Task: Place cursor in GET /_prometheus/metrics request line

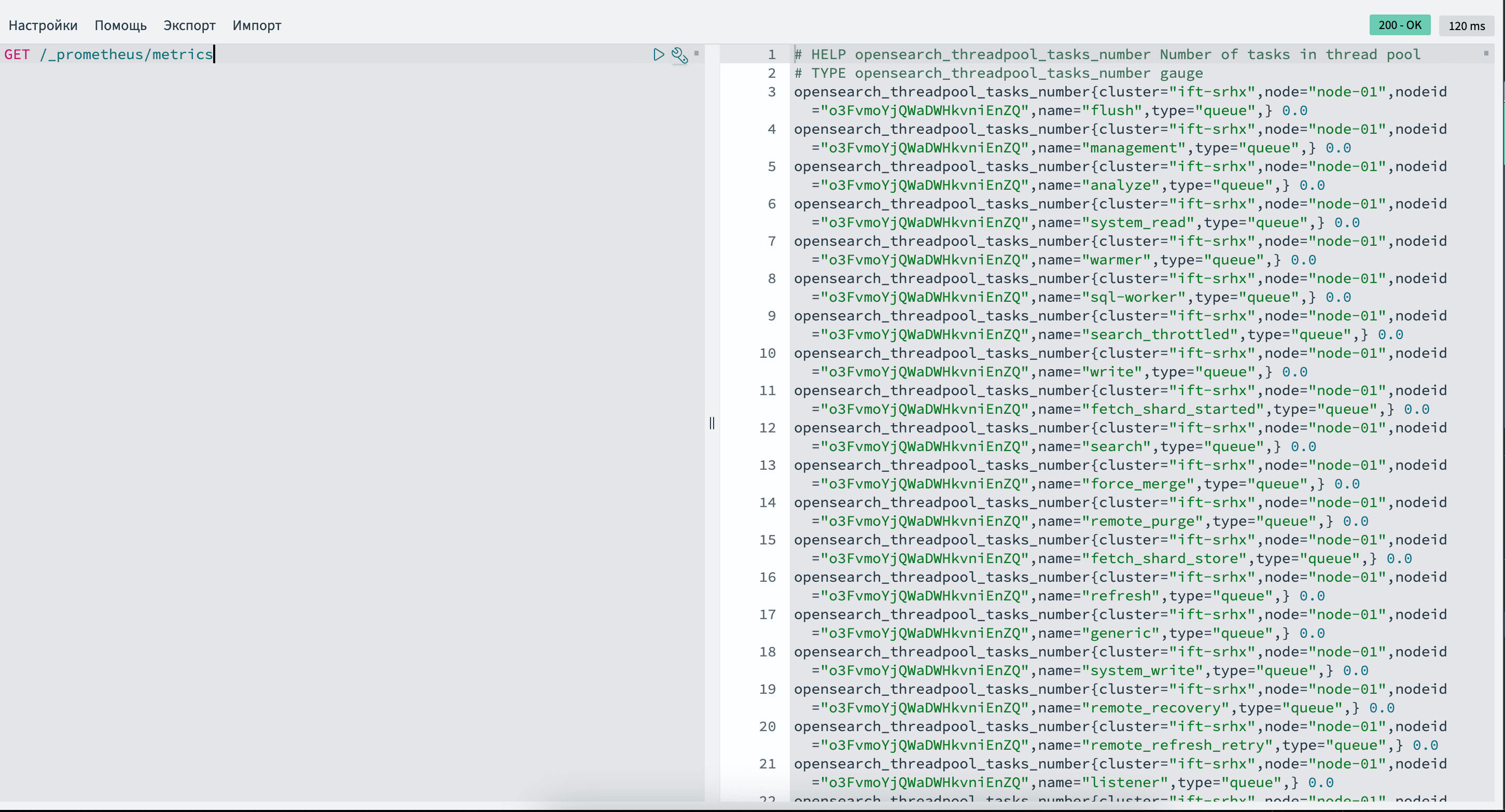Action: pyautogui.click(x=126, y=54)
